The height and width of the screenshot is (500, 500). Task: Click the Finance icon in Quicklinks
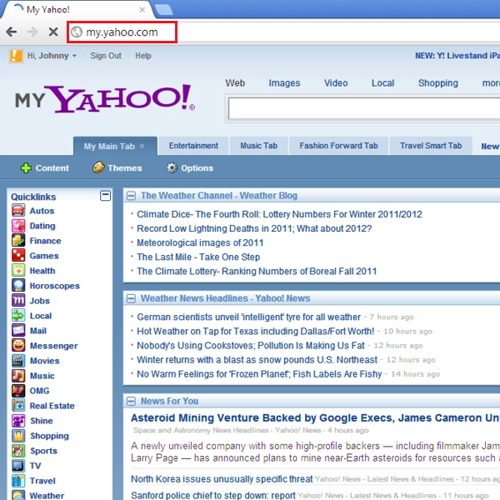[18, 241]
